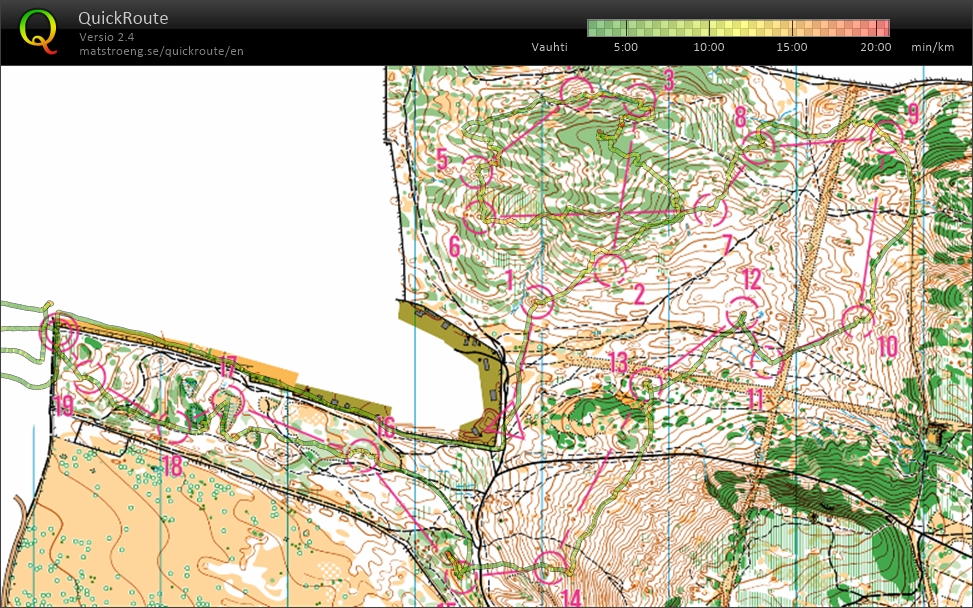The height and width of the screenshot is (608, 973).
Task: Click control circle 10 on the course
Action: (858, 320)
